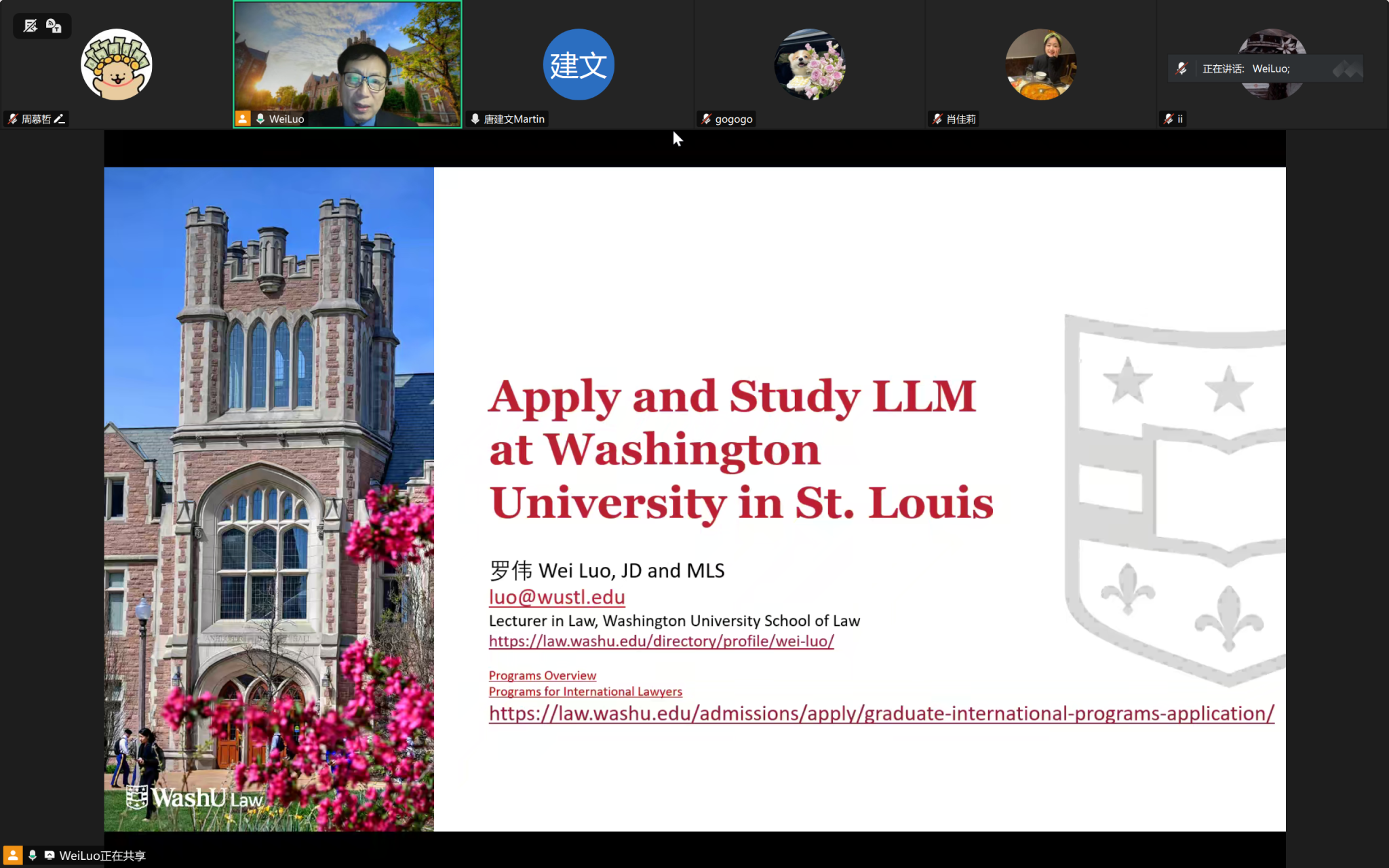The height and width of the screenshot is (868, 1389).
Task: Click the WeiLuo正在共享 sharing status label
Action: (x=102, y=856)
